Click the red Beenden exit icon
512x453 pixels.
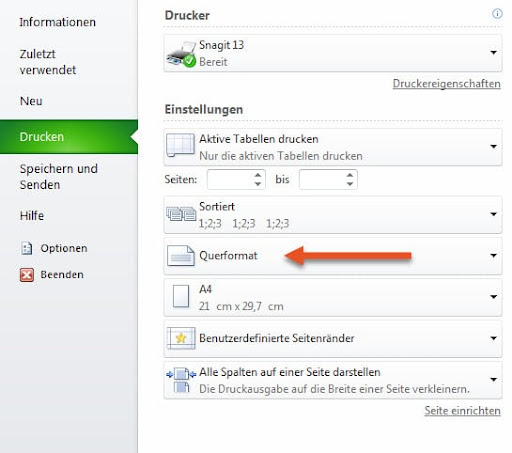[x=27, y=275]
